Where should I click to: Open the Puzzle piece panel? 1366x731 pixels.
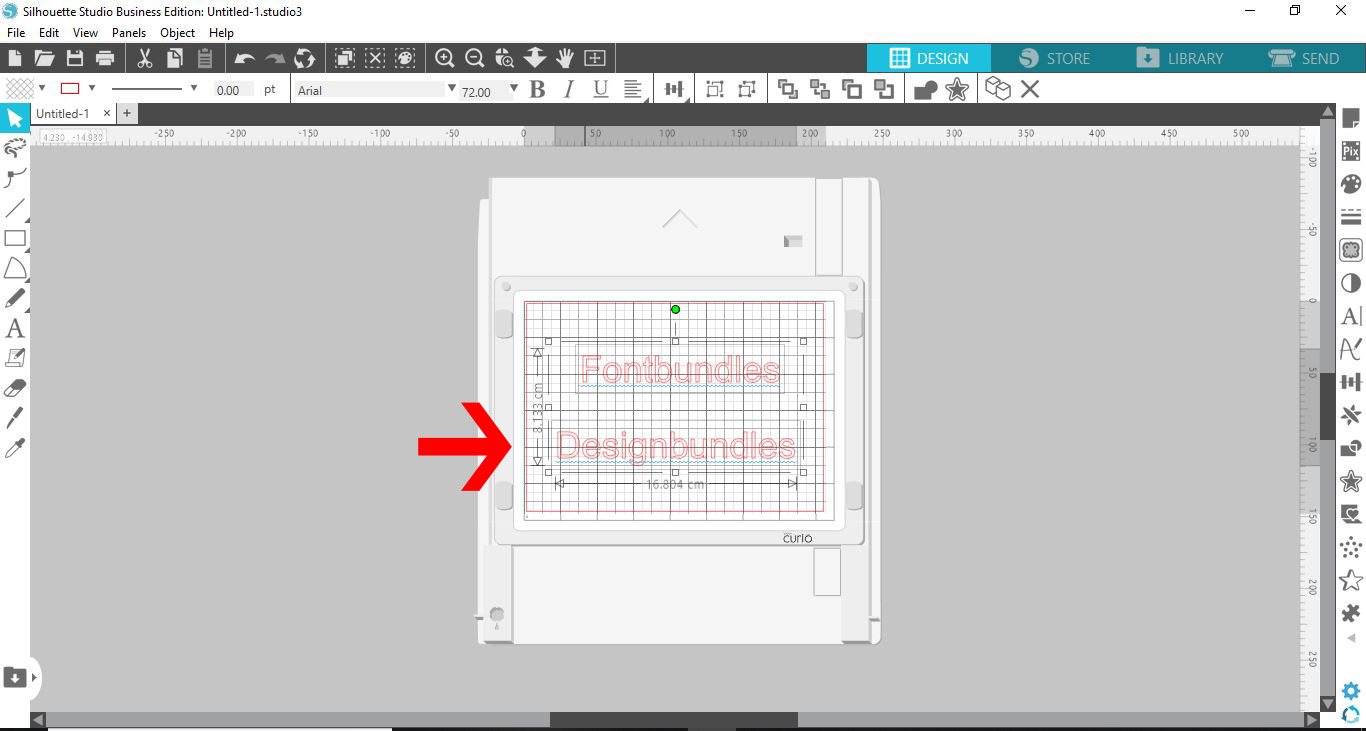tap(1351, 612)
